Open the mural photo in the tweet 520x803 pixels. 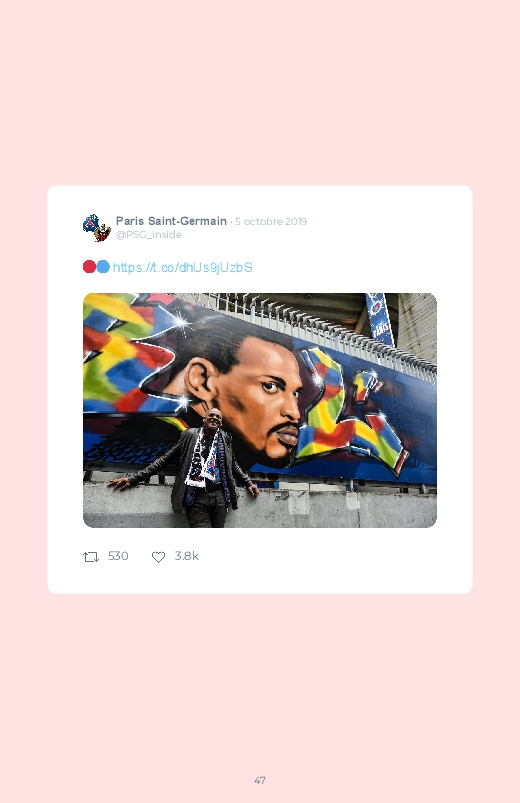[260, 410]
